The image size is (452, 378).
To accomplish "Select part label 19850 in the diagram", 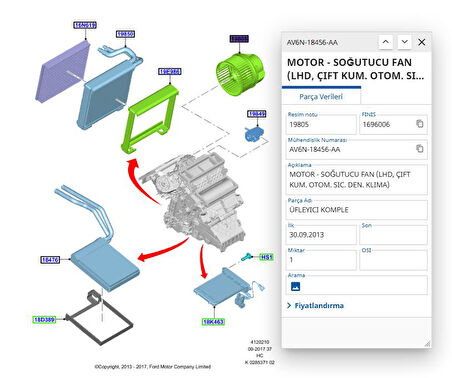I will point(125,34).
